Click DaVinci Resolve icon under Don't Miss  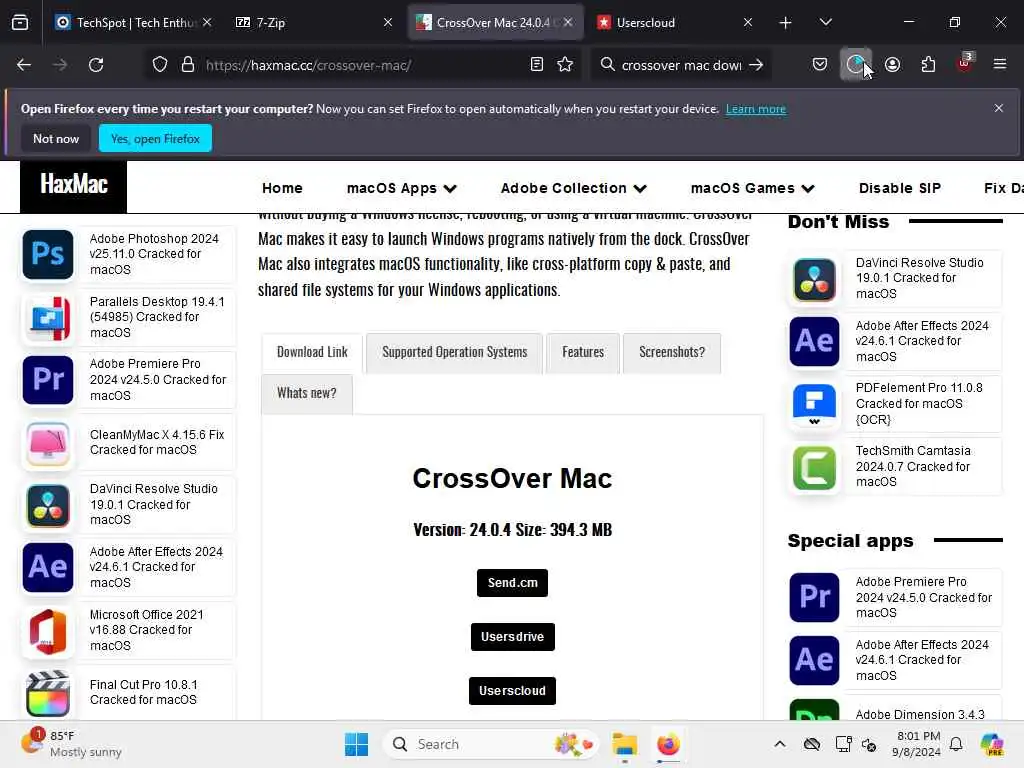pyautogui.click(x=814, y=280)
